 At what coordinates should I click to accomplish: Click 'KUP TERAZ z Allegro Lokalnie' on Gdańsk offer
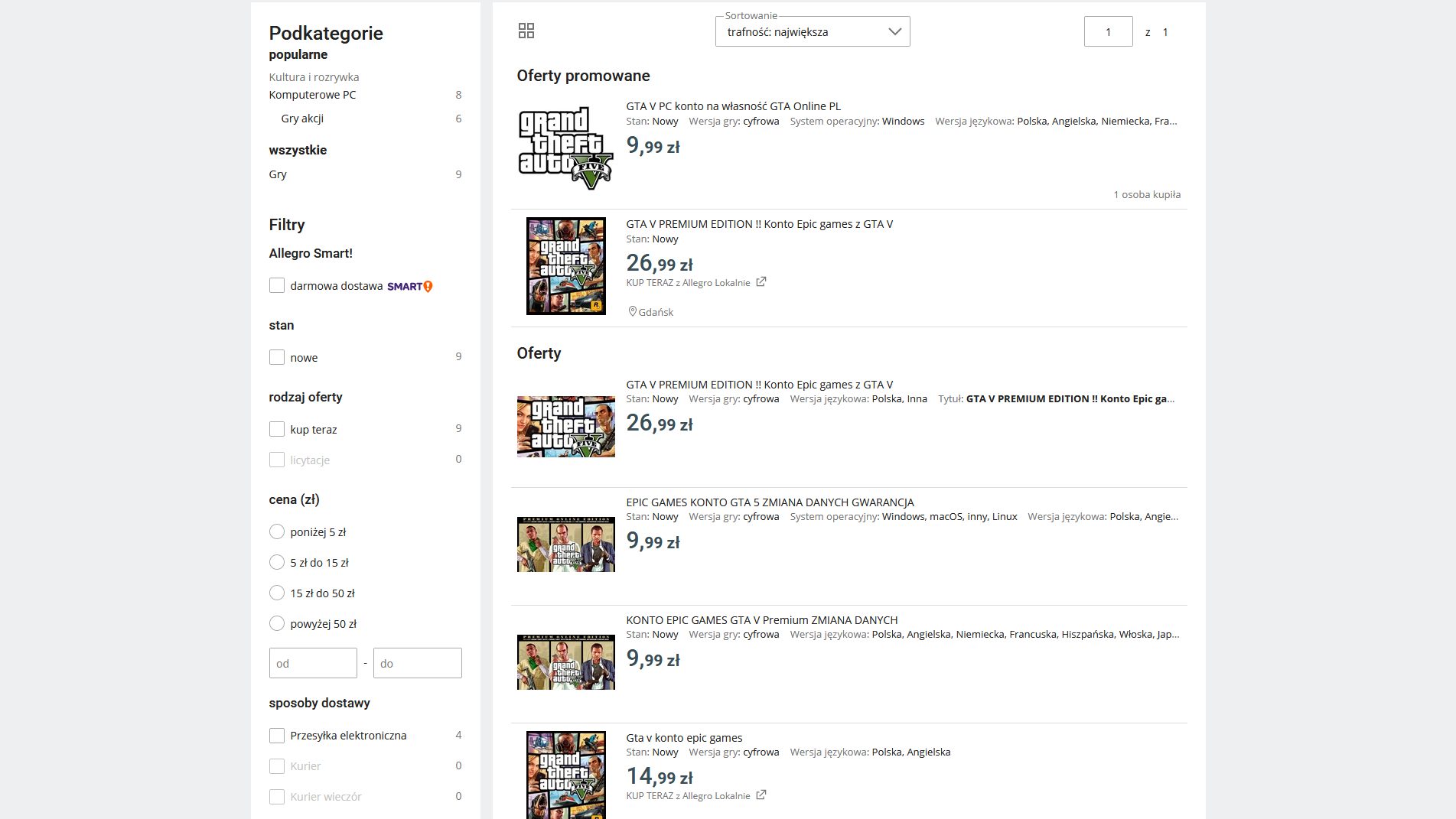(x=688, y=283)
